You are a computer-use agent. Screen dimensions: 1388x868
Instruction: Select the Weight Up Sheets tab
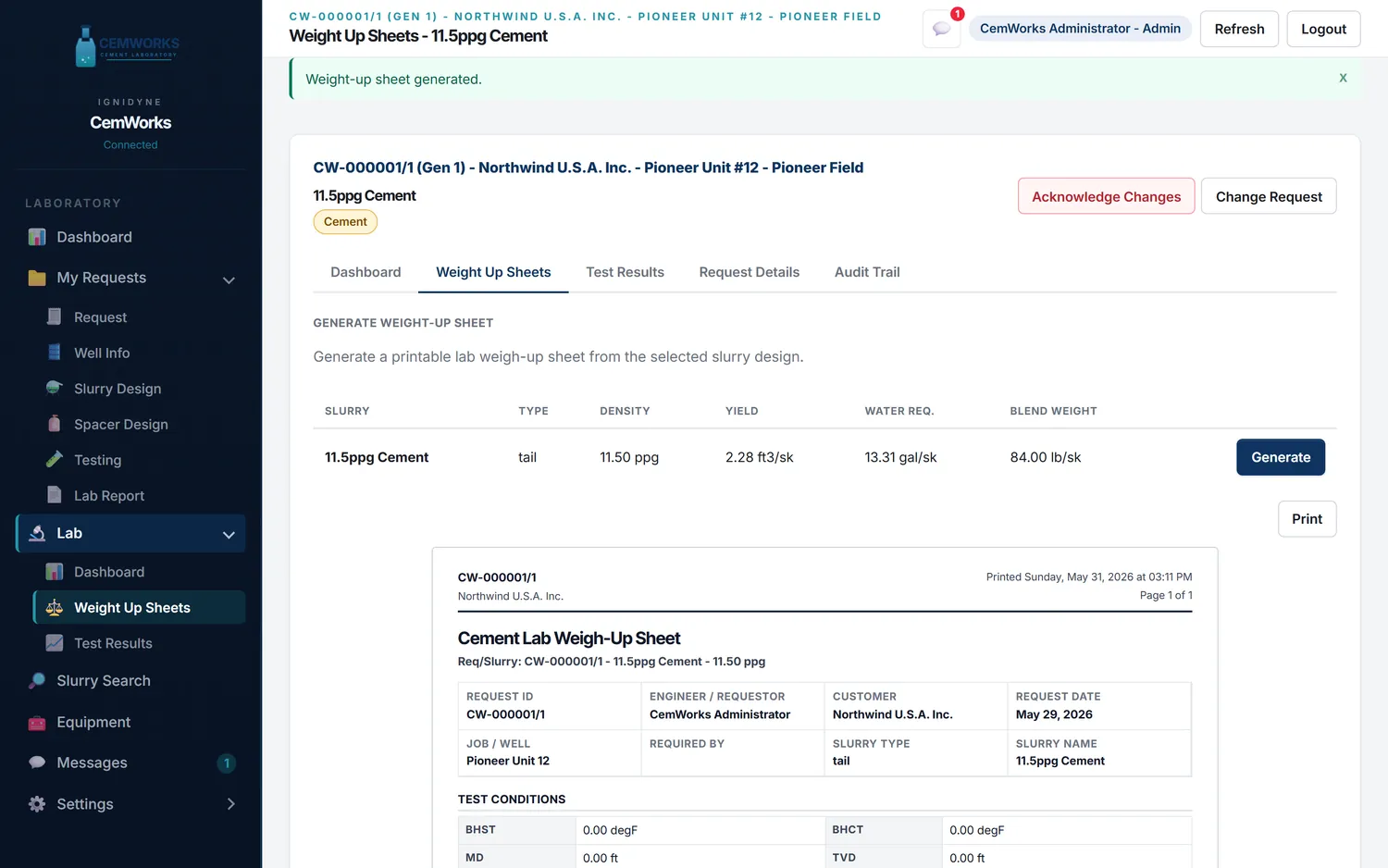493,272
